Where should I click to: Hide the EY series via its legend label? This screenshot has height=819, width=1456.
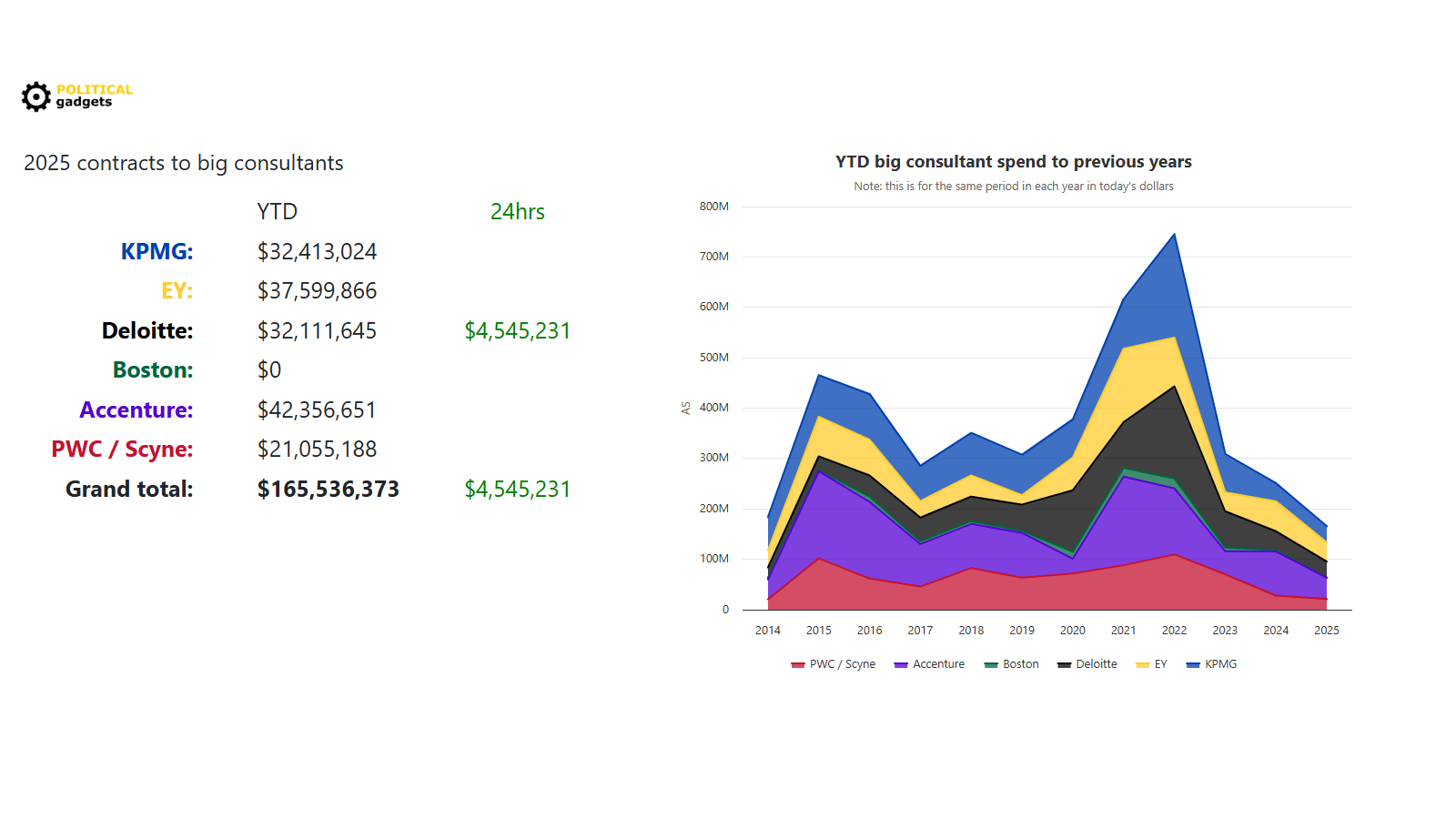(1160, 664)
